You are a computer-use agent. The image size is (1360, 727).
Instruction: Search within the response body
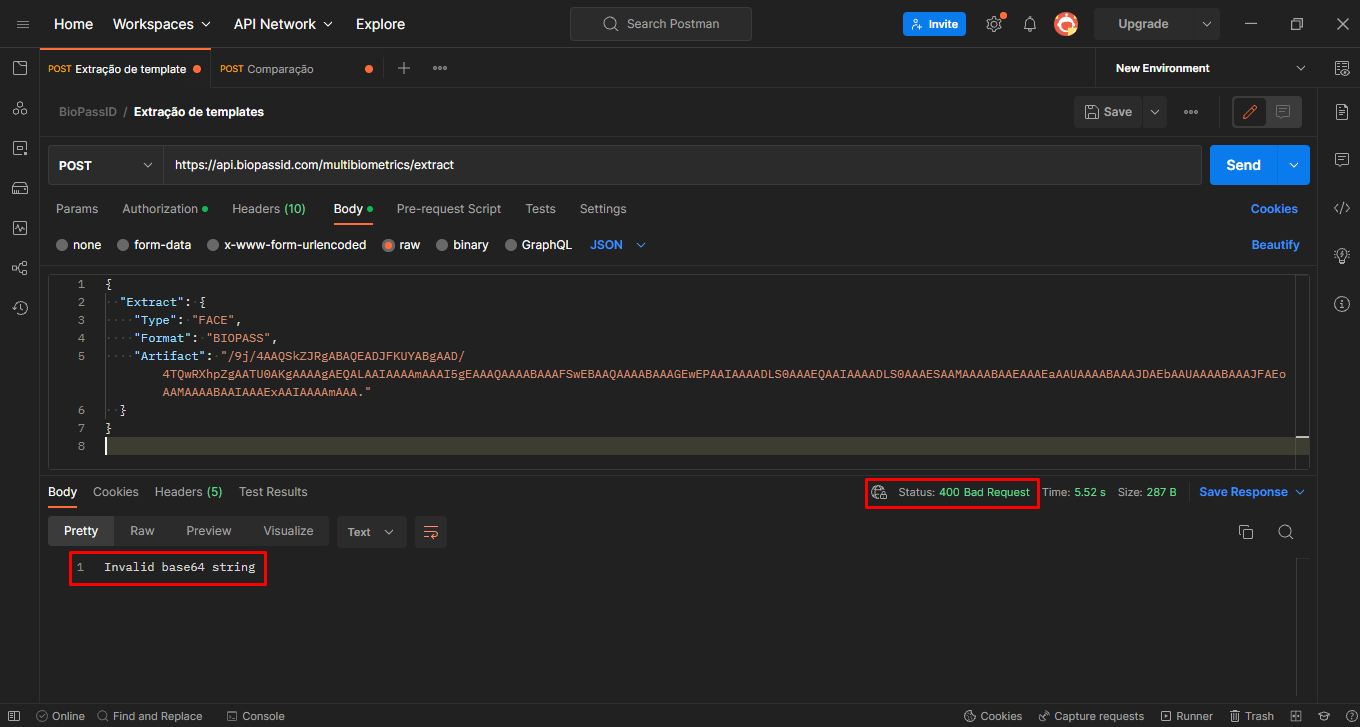[1286, 532]
